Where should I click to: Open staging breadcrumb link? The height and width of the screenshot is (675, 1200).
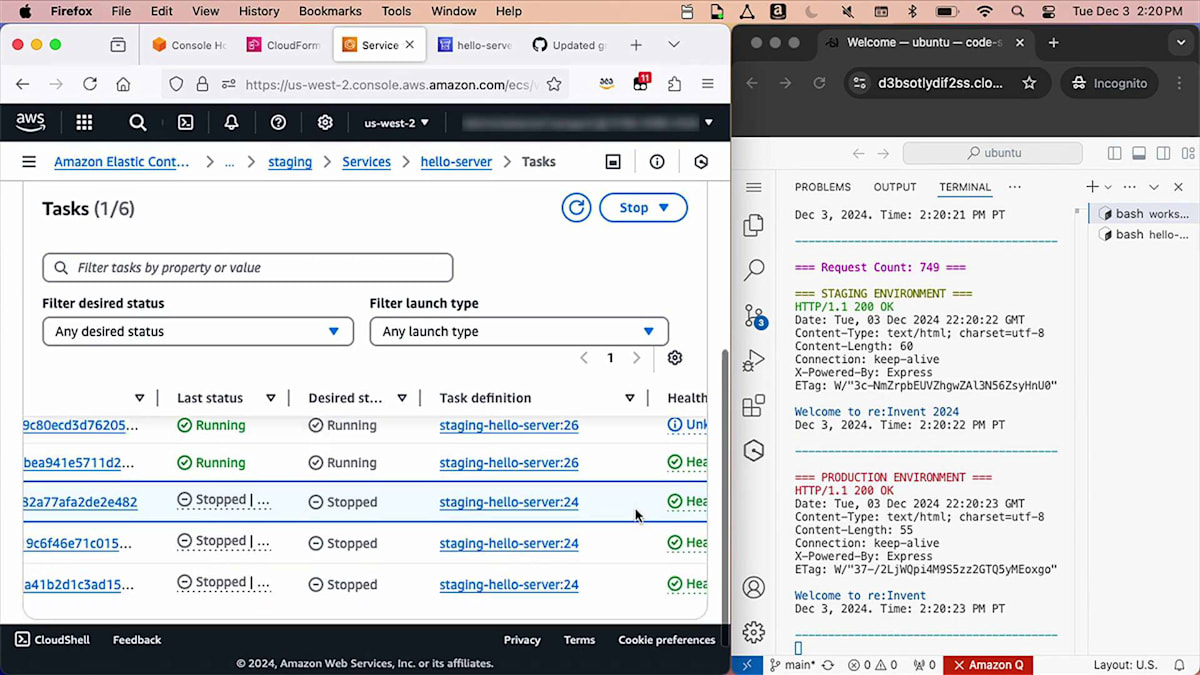pos(290,162)
